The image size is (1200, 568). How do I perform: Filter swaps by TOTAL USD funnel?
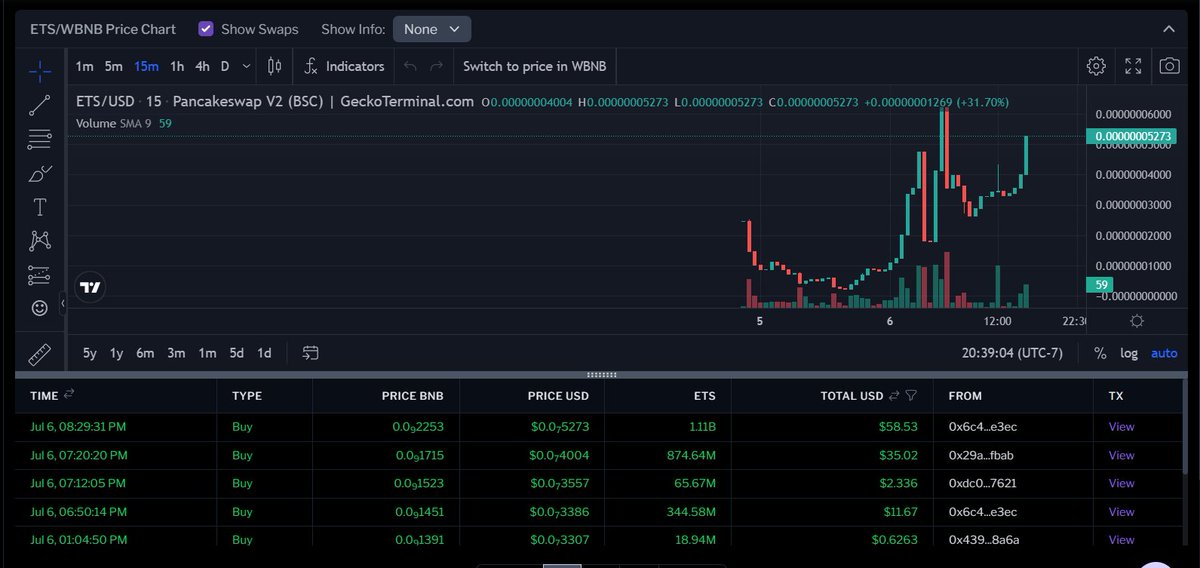pyautogui.click(x=911, y=395)
